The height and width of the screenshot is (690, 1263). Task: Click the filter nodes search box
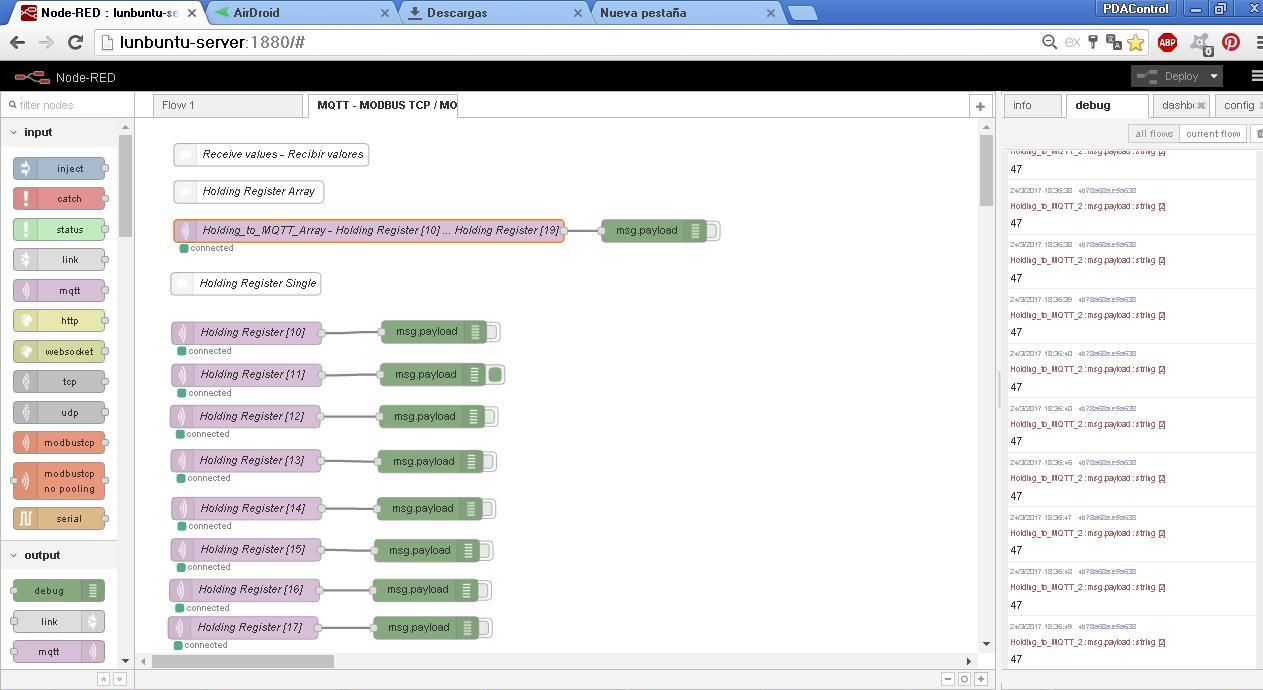[65, 104]
